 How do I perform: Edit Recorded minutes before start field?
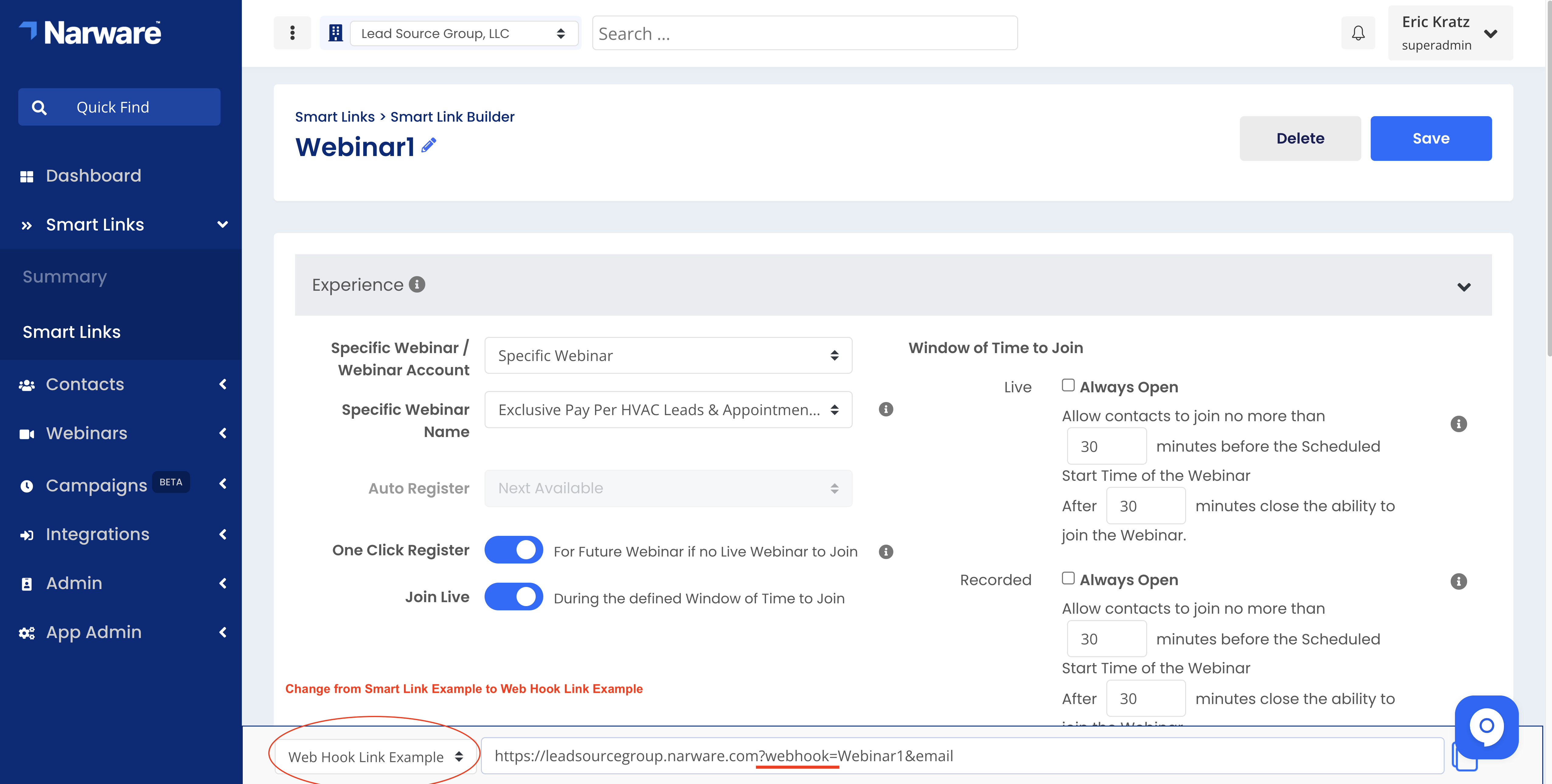click(1106, 639)
